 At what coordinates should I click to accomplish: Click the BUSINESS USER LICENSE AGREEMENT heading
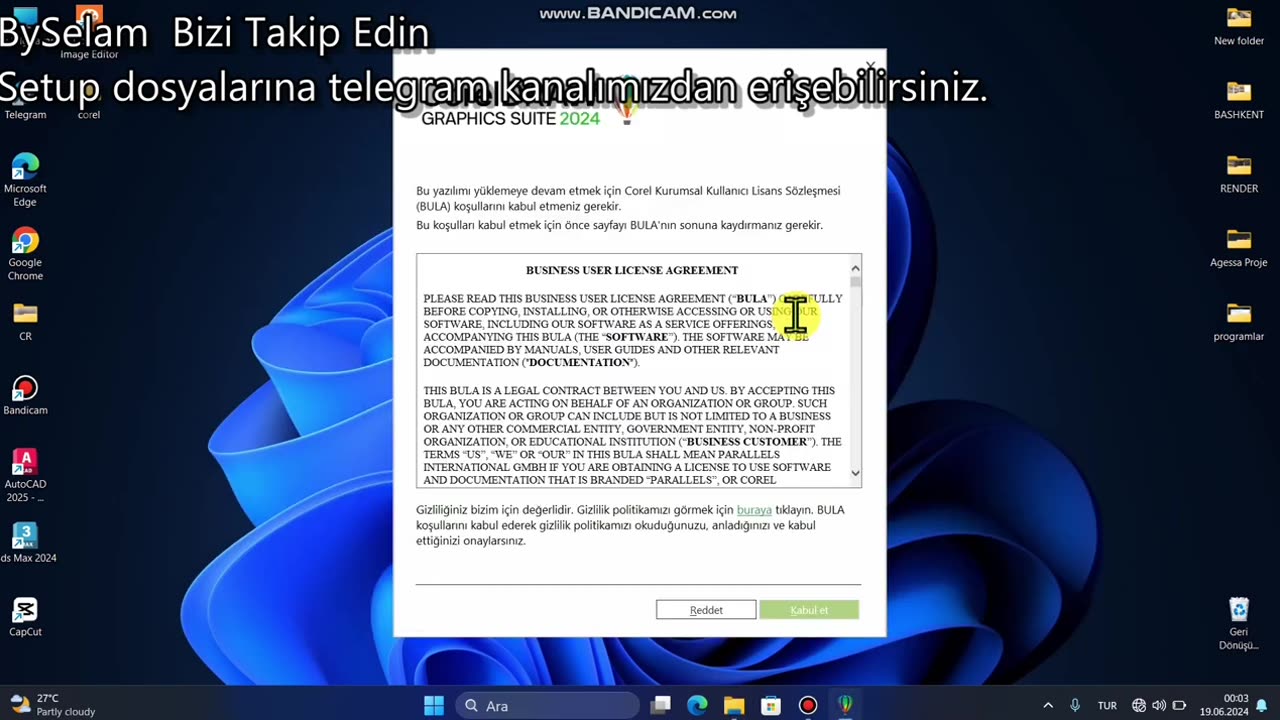click(x=632, y=270)
